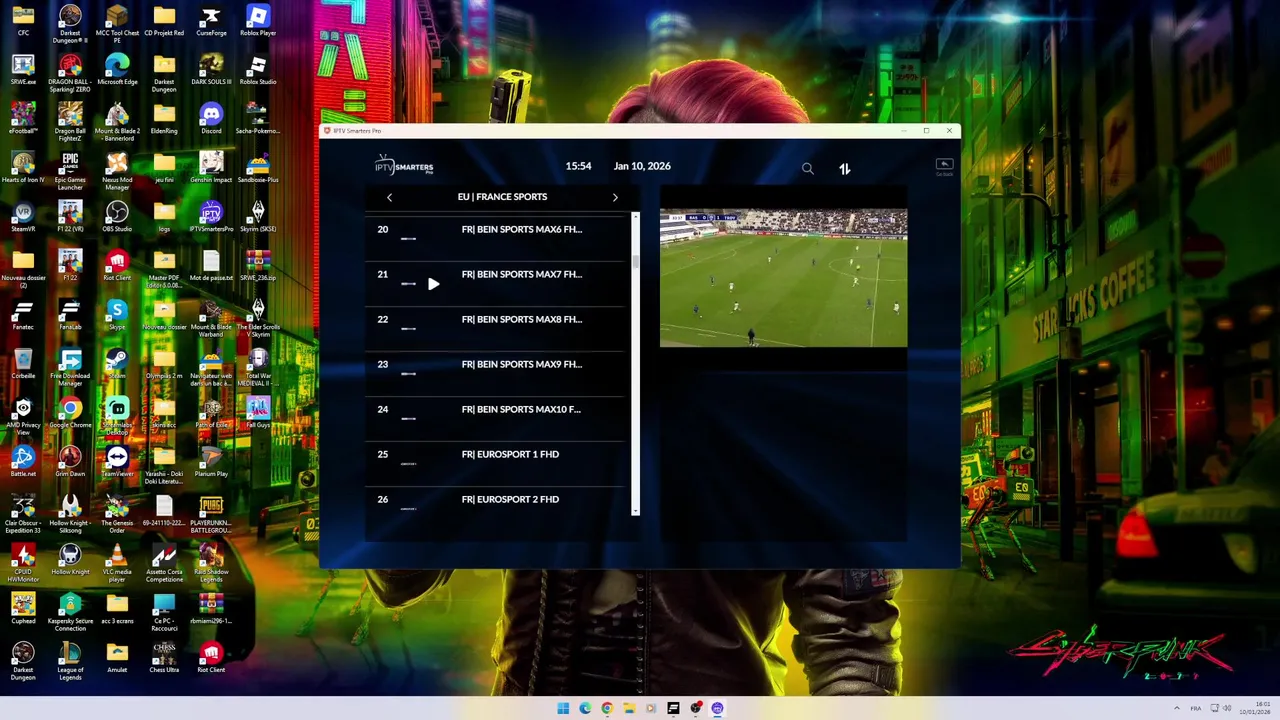Image resolution: width=1280 pixels, height=720 pixels.
Task: Select the Steam desktop icon
Action: point(117,364)
